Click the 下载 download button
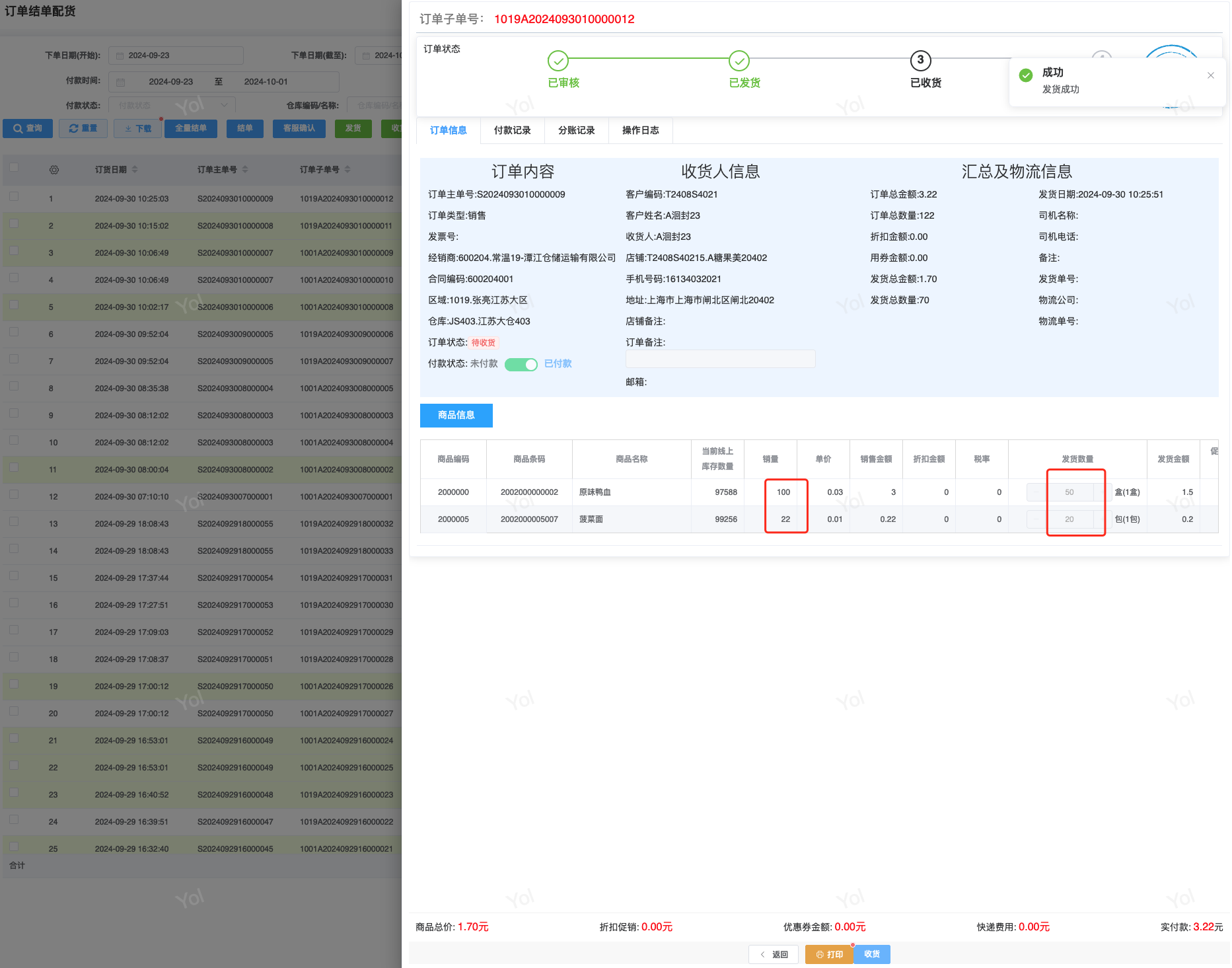This screenshot has height=968, width=1232. (x=138, y=128)
